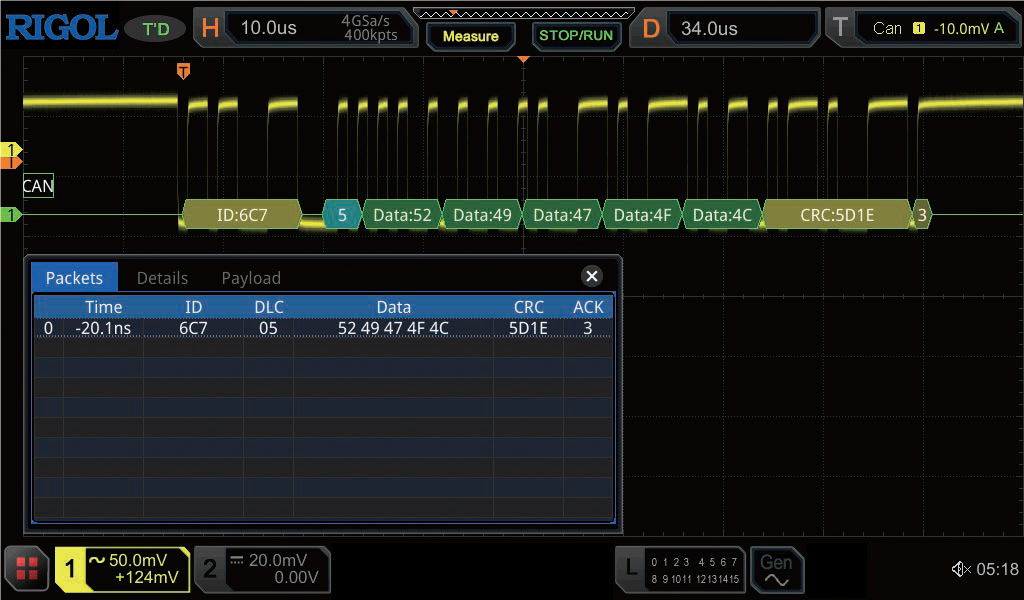Click the speaker mute icon
The image size is (1024, 600).
[960, 569]
